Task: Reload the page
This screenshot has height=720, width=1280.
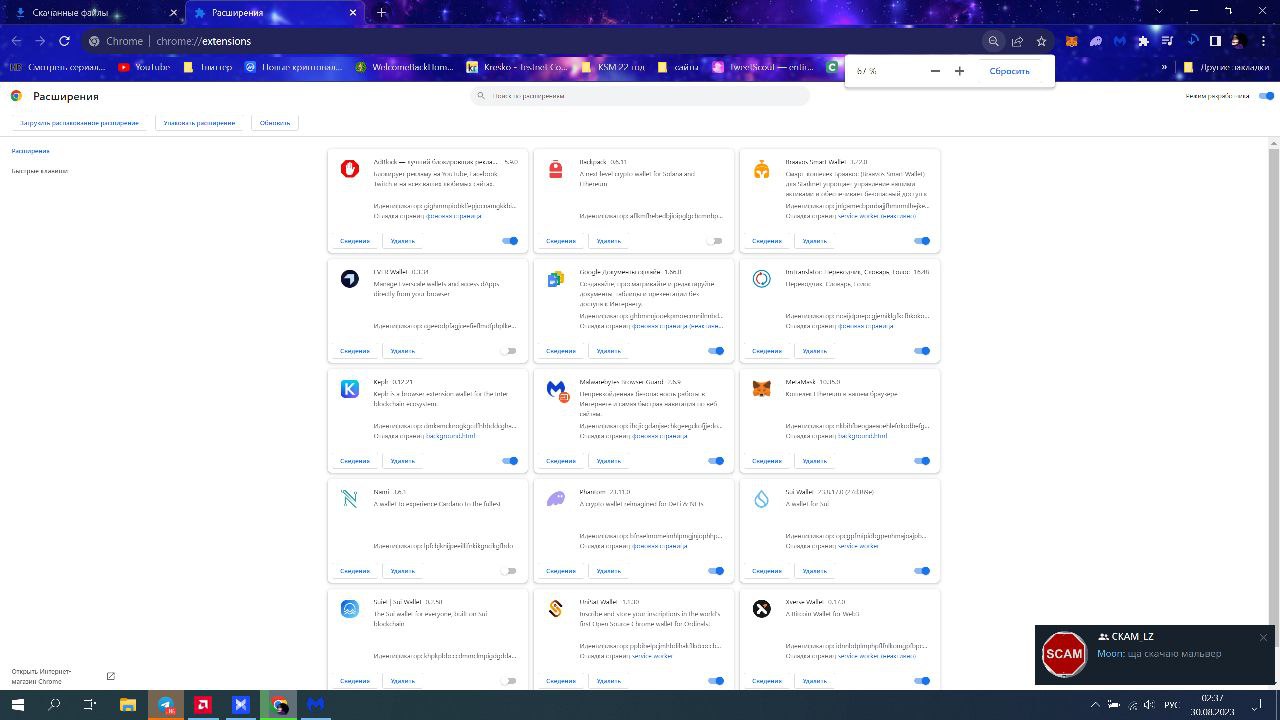Action: [x=64, y=41]
